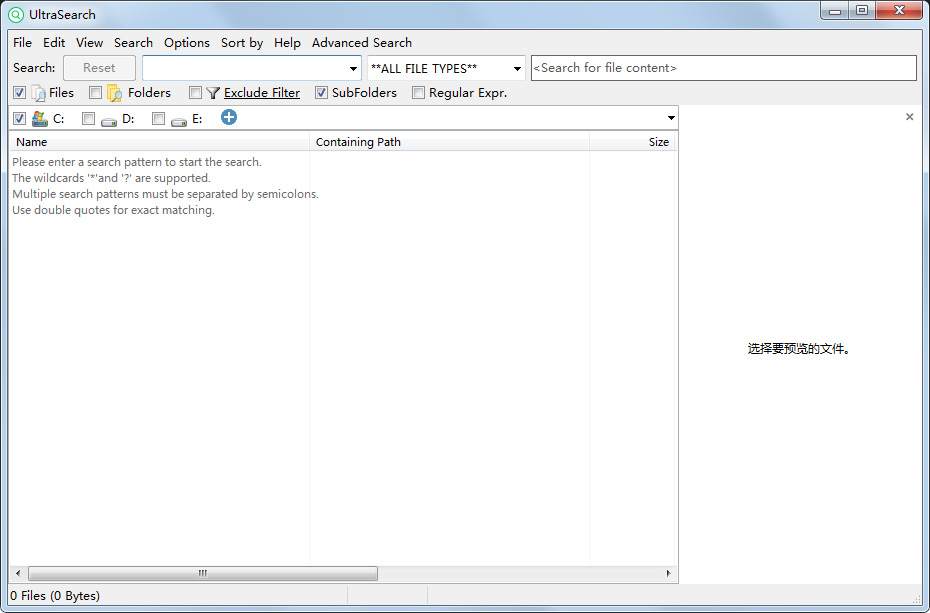Image resolution: width=930 pixels, height=613 pixels.
Task: Expand the search pattern history dropdown arrow
Action: coord(353,69)
